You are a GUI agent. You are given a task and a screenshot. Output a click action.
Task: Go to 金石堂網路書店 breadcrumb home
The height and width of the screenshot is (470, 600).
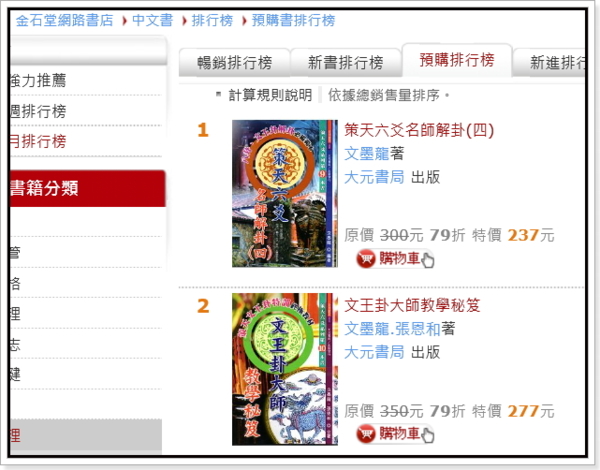click(x=64, y=20)
